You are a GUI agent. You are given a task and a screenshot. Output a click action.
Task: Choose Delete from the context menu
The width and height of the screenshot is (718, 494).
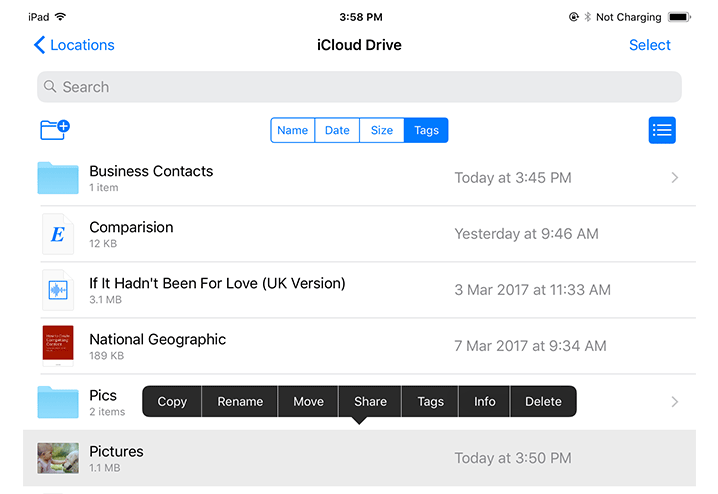543,401
